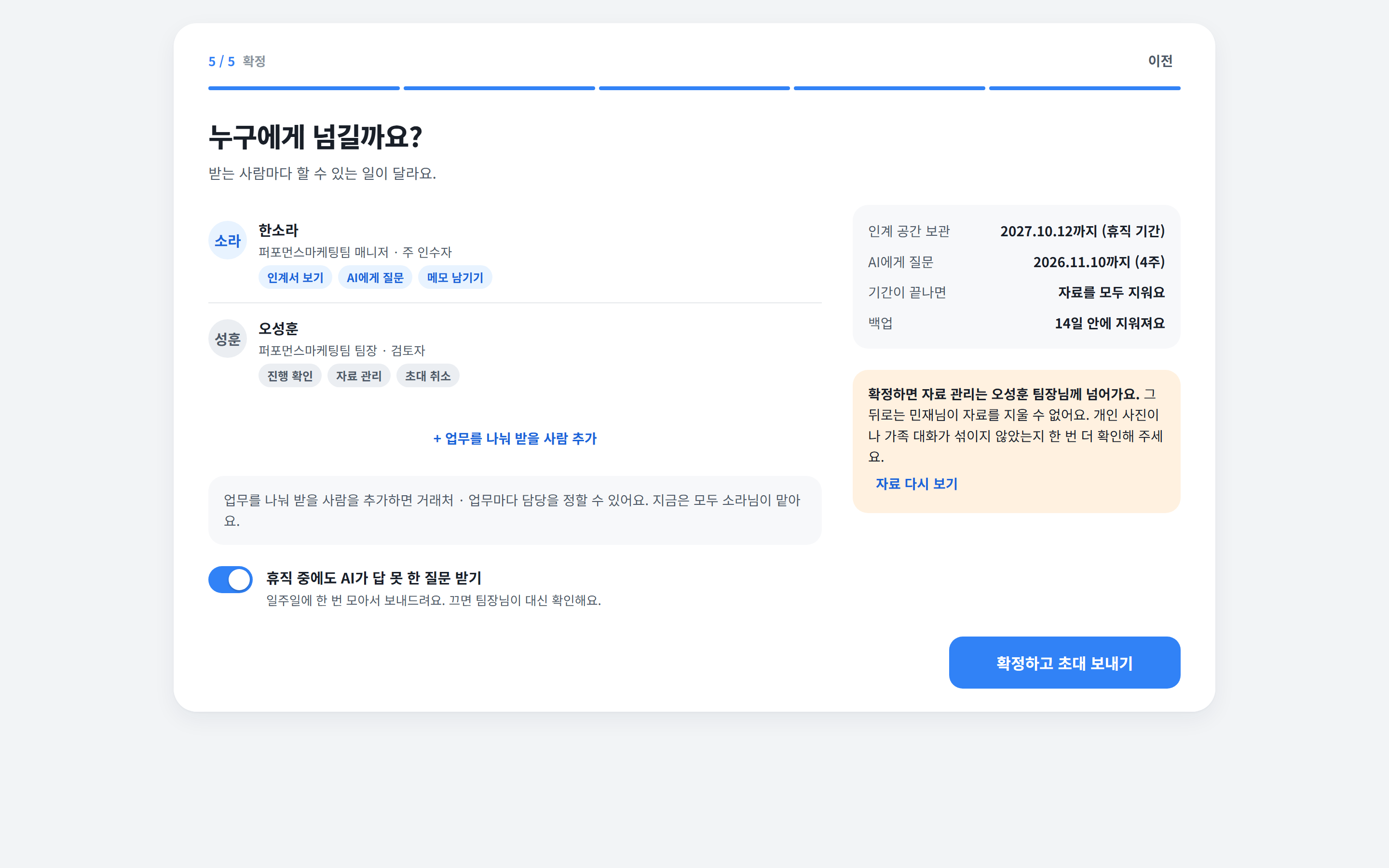Click the last progress bar segment
This screenshot has width=1389, height=868.
[1084, 88]
